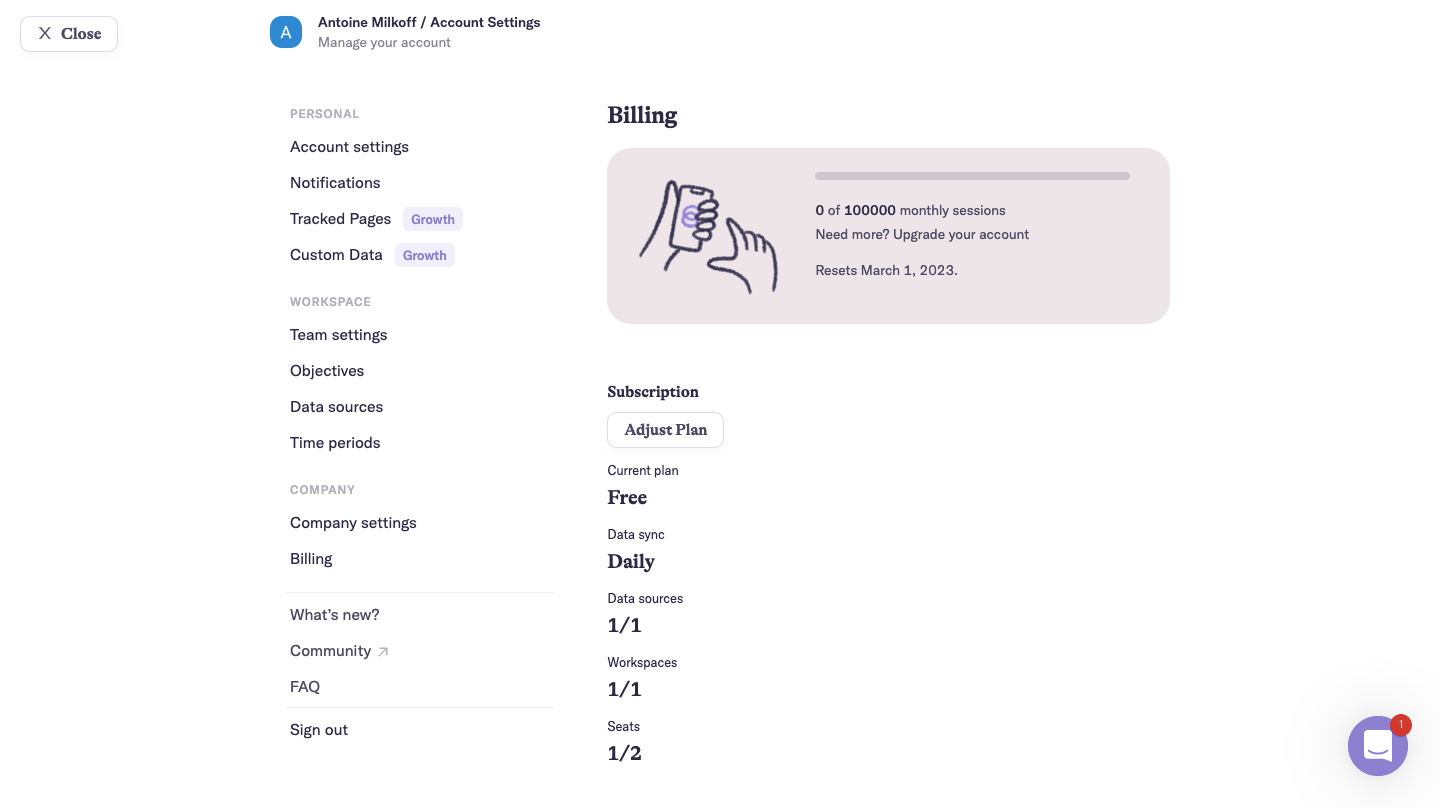Click the Growth badge beside Tracked Pages

[433, 219]
